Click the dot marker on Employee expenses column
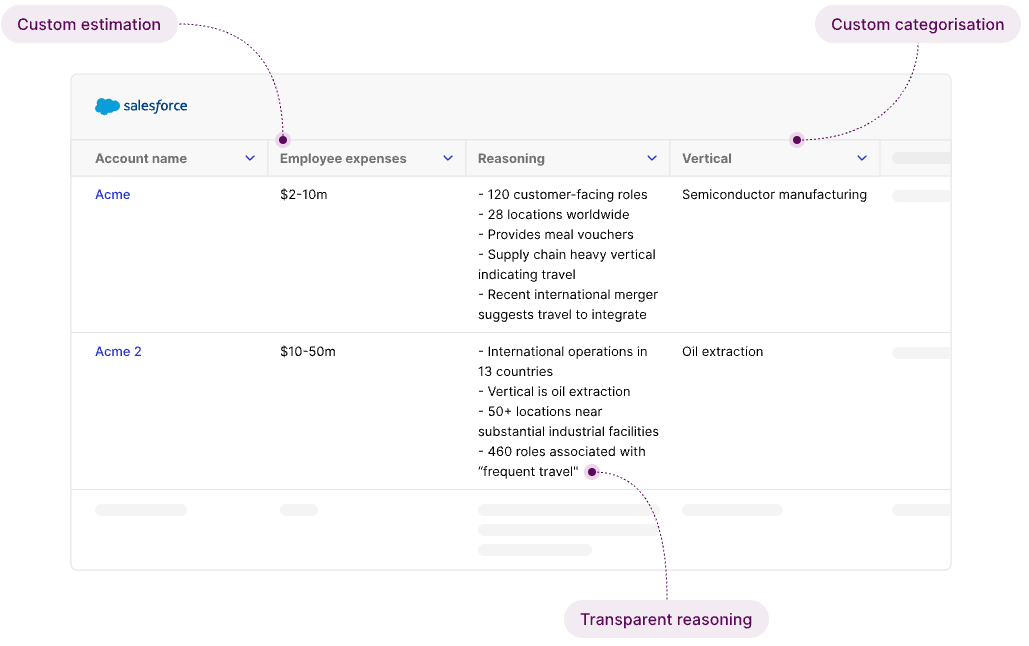 (x=283, y=140)
